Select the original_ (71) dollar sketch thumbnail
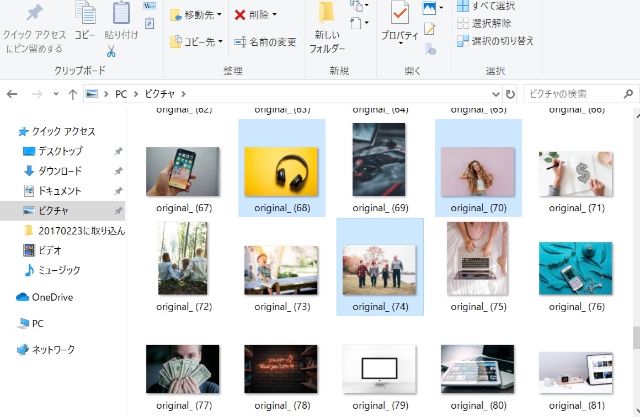This screenshot has width=640, height=417. (576, 174)
